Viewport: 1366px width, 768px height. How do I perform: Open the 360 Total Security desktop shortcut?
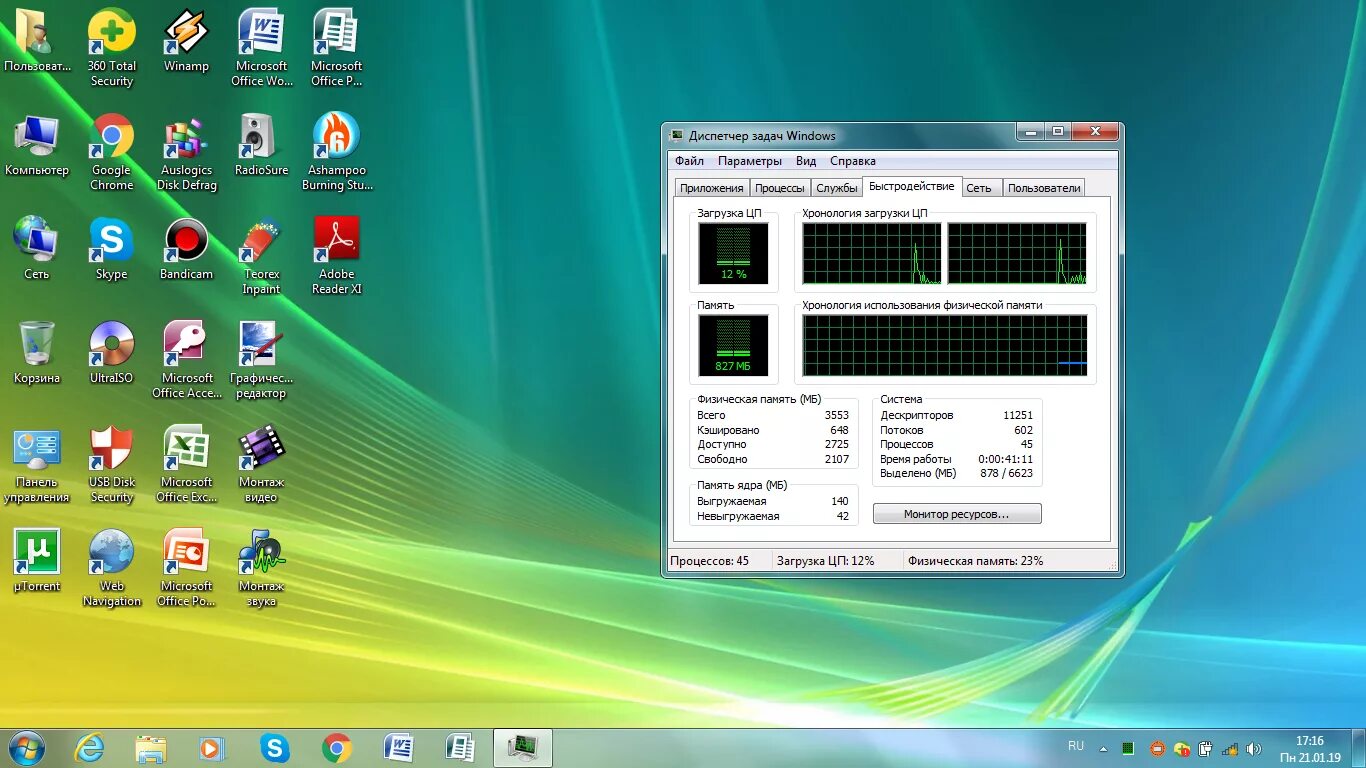click(112, 48)
